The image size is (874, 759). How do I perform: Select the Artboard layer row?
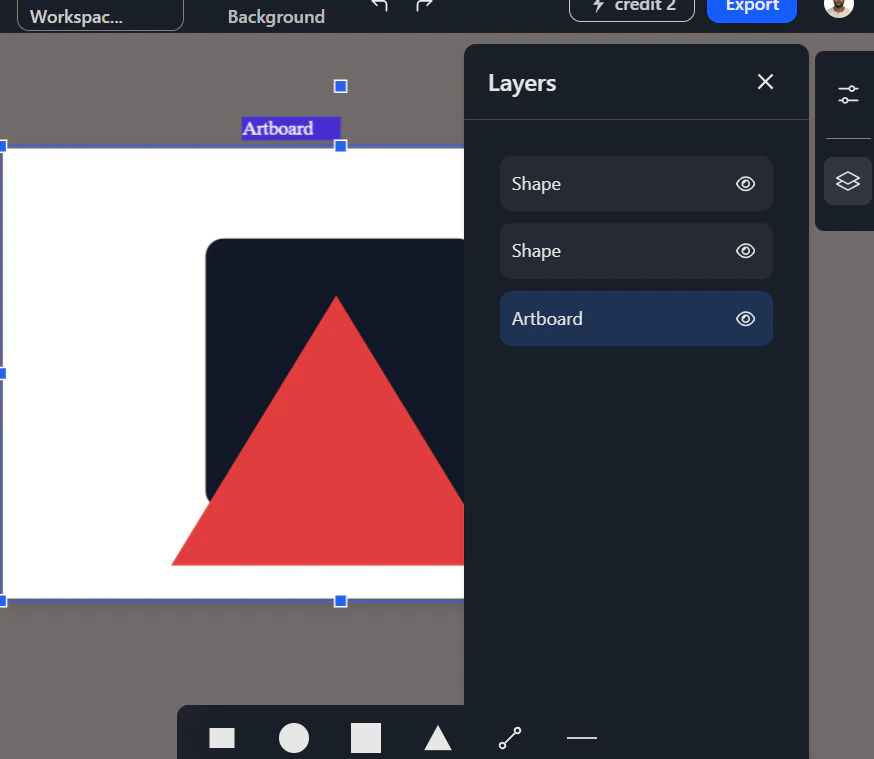(636, 318)
